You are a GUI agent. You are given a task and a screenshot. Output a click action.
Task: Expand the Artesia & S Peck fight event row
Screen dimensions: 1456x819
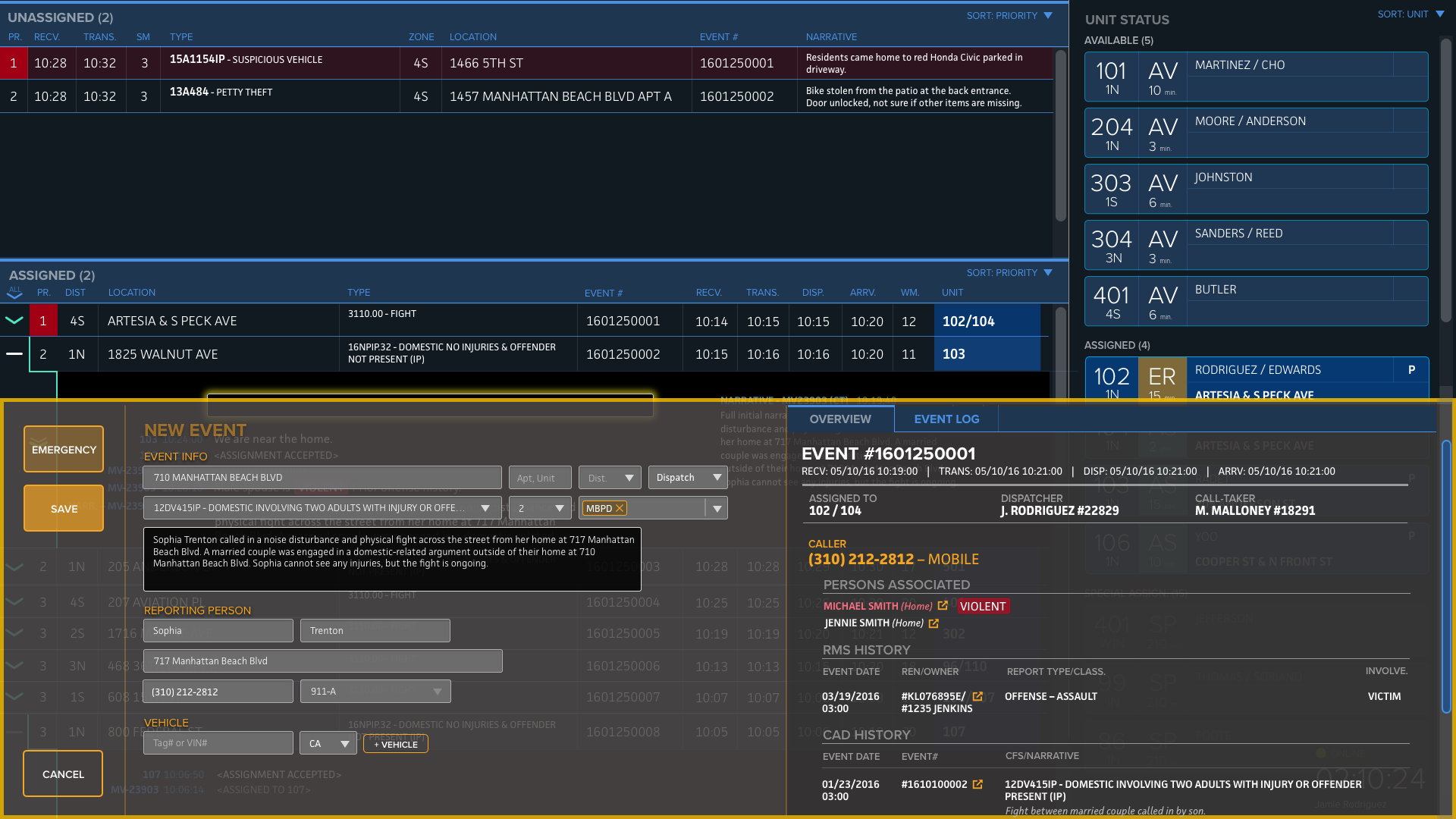point(14,320)
